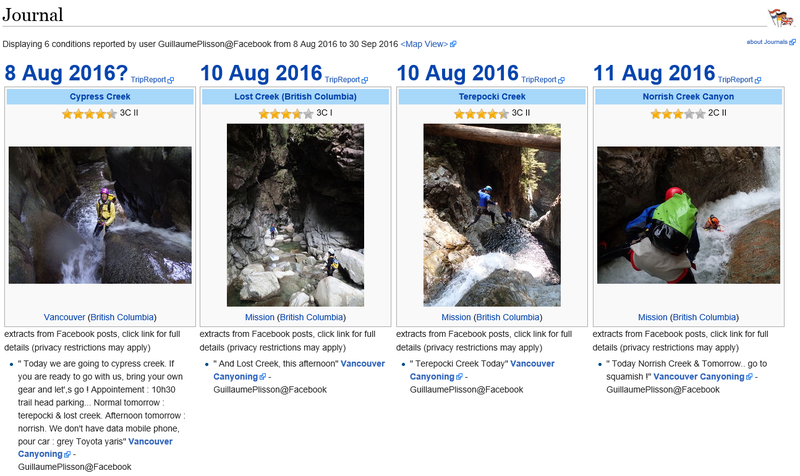Image resolution: width=800 pixels, height=476 pixels.
Task: Open the Cypress Creek title link
Action: tap(100, 96)
